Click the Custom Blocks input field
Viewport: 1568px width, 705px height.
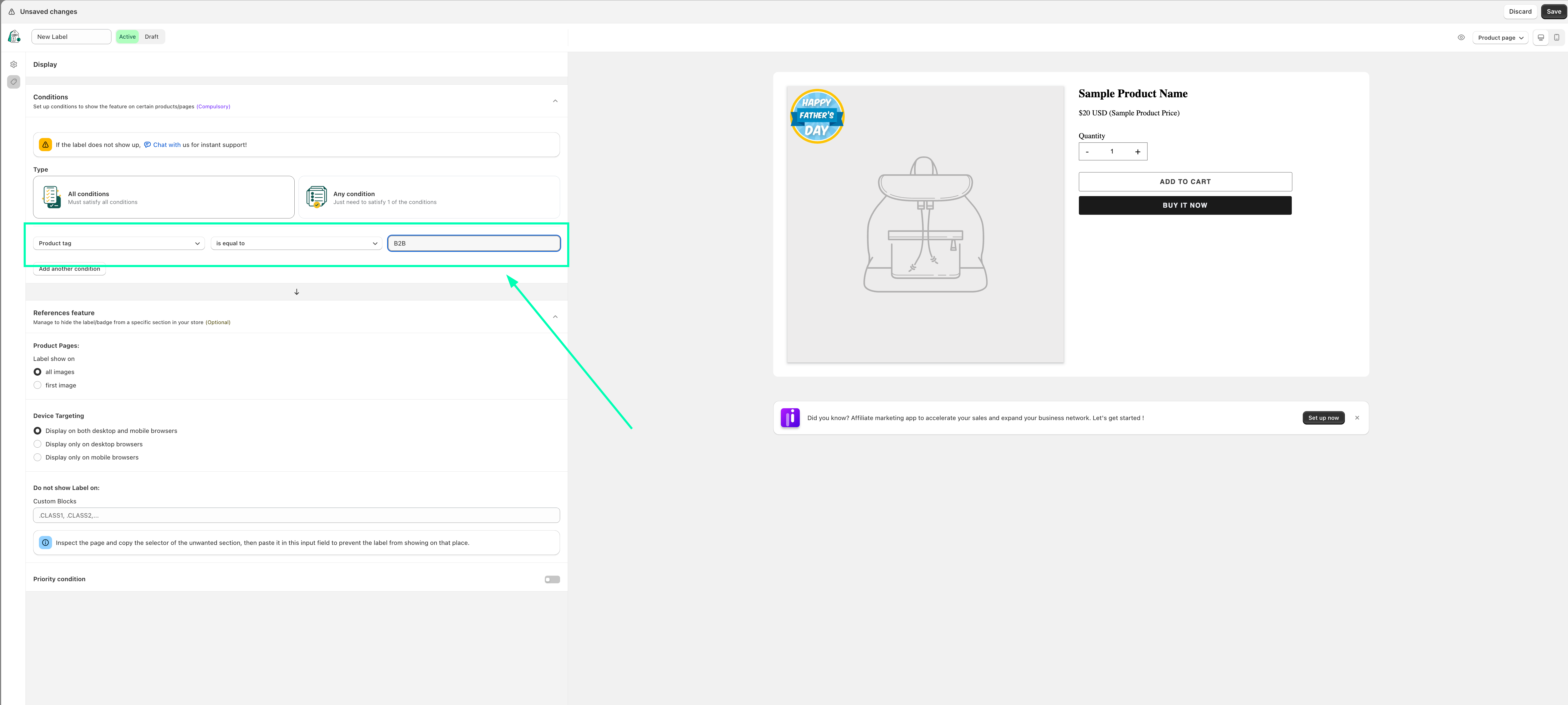[x=296, y=515]
